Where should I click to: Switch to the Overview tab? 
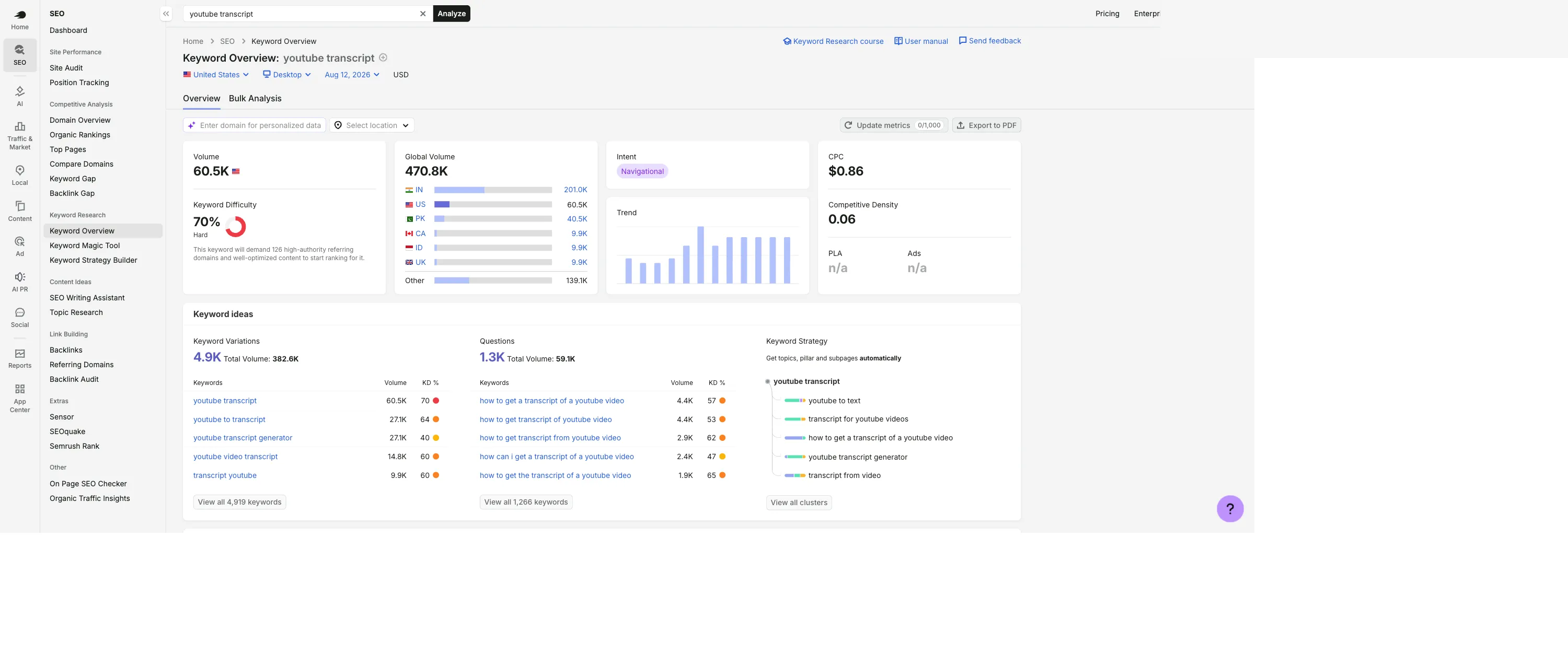(x=201, y=99)
